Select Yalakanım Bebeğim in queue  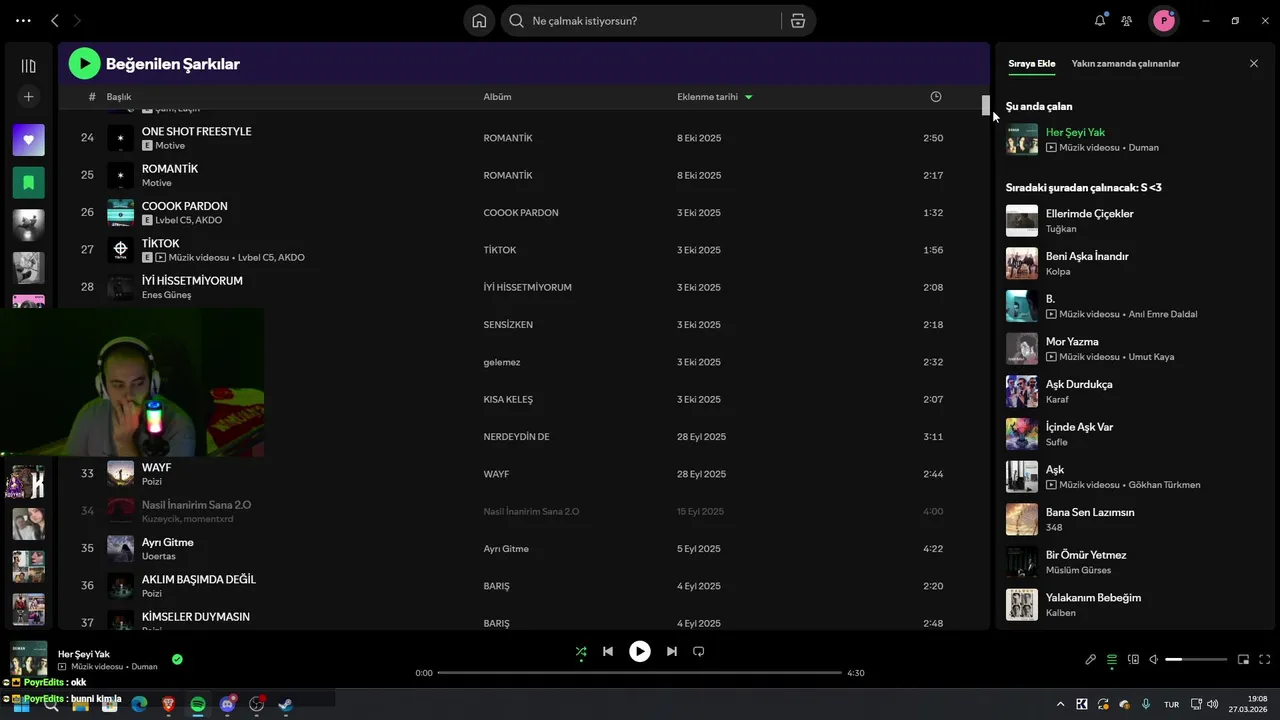[1093, 597]
